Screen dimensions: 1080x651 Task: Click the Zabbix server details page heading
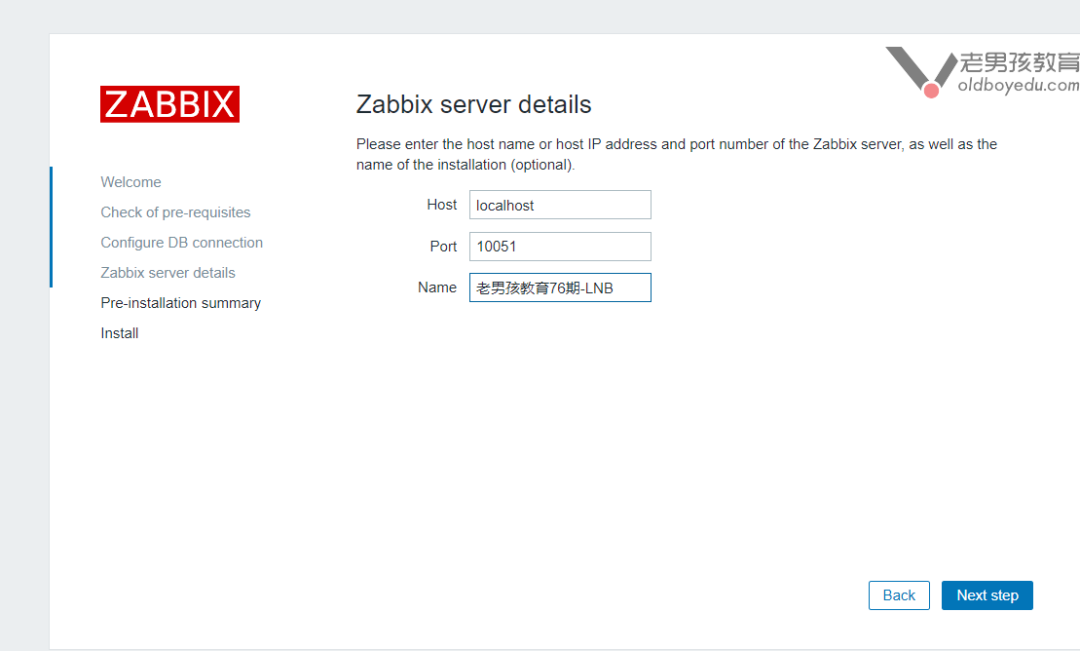[473, 105]
